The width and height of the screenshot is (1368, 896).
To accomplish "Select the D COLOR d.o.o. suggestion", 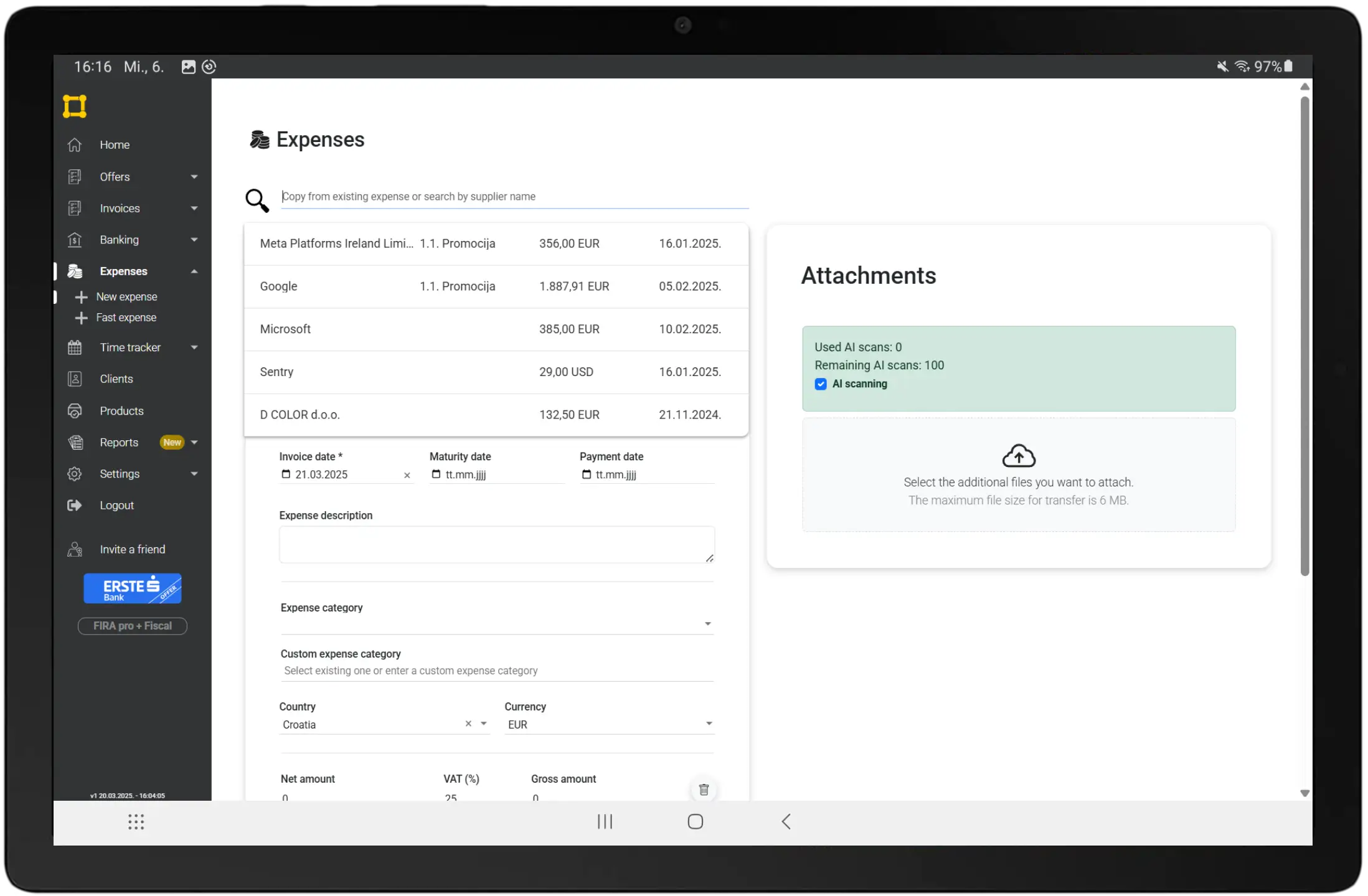I will point(496,415).
